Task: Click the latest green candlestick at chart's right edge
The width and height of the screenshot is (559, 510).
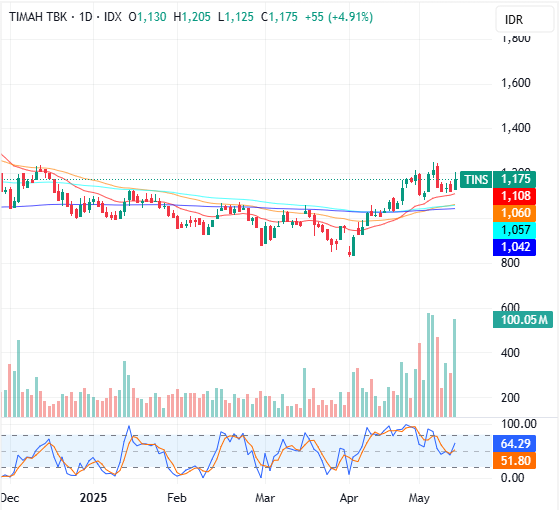Action: tap(455, 182)
